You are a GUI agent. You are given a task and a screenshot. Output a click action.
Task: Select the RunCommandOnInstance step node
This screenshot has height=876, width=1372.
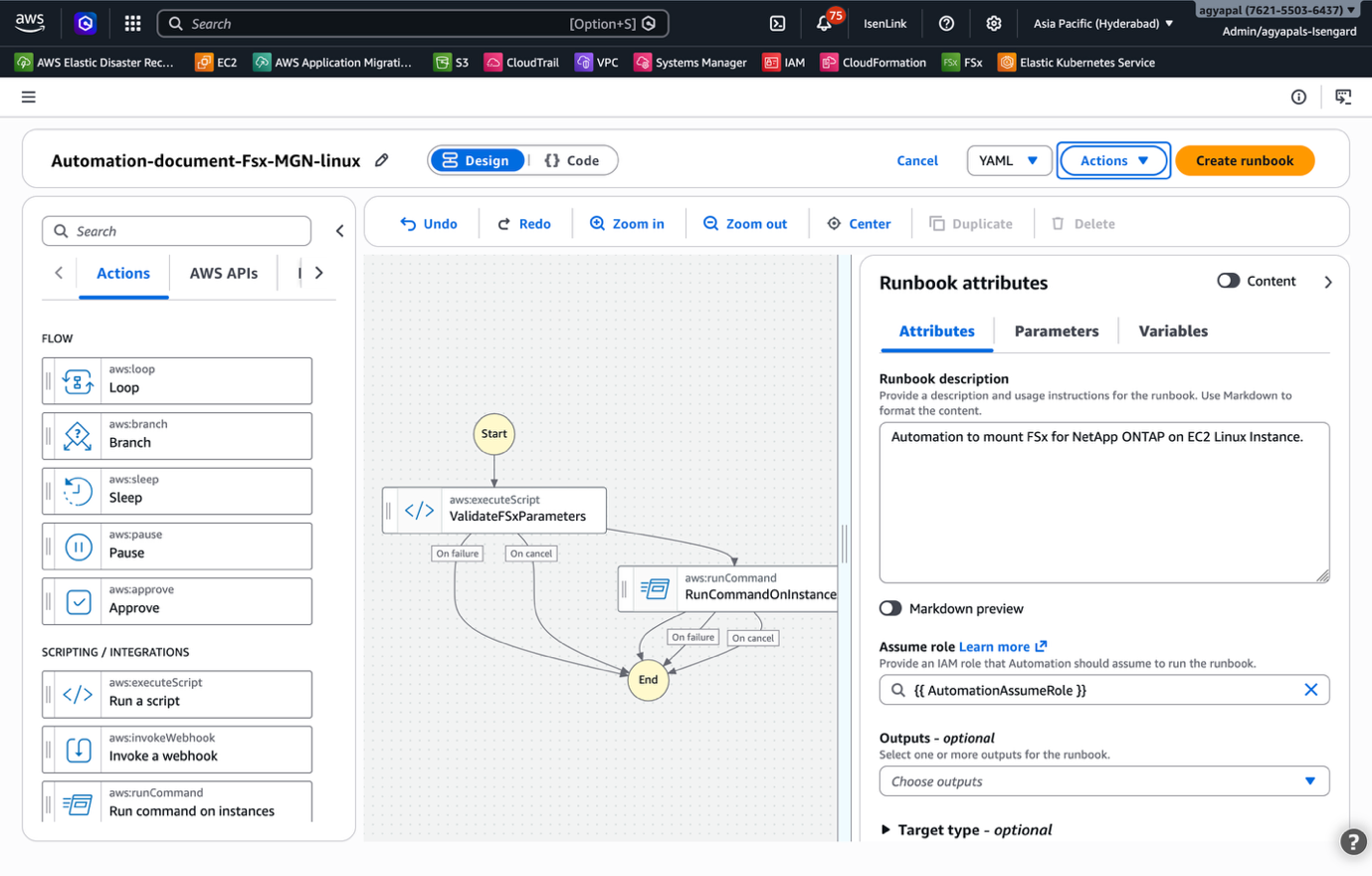coord(728,588)
